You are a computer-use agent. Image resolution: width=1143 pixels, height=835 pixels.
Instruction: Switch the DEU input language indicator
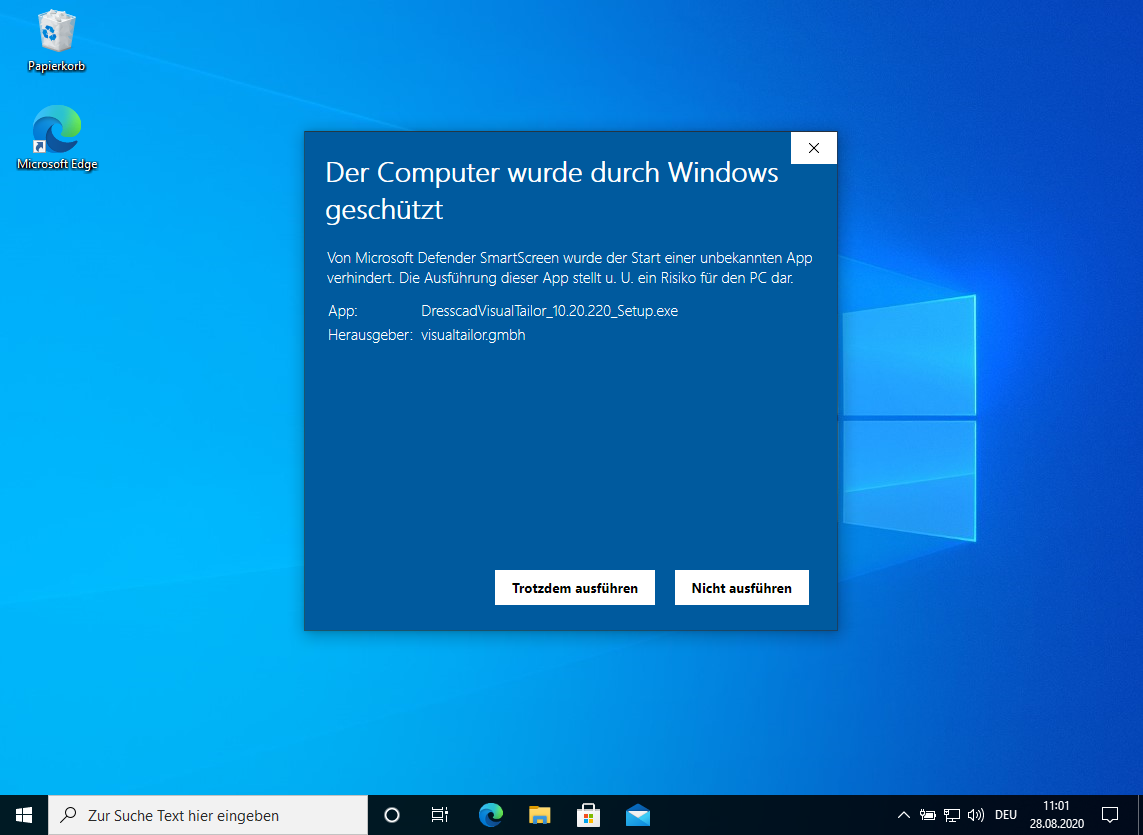tap(1006, 815)
